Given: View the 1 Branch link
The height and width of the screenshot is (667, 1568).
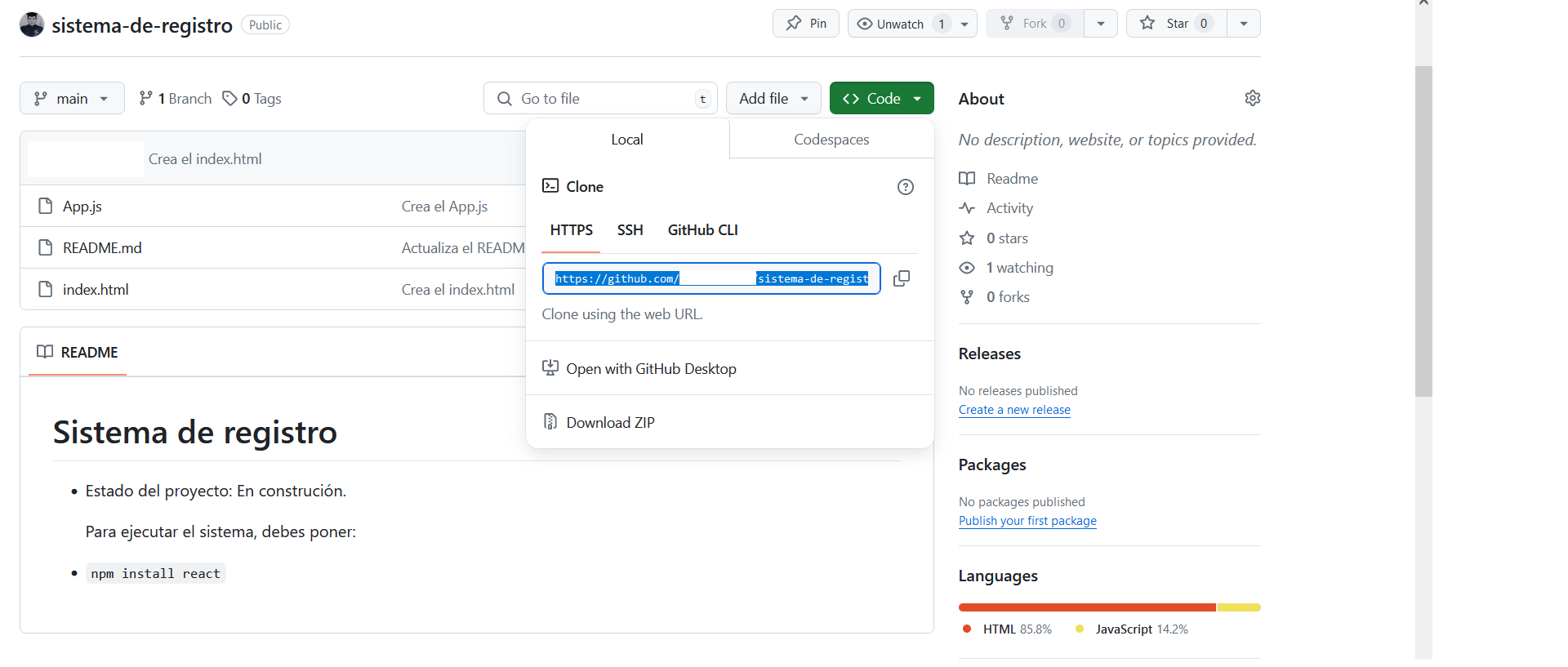Looking at the screenshot, I should (175, 98).
